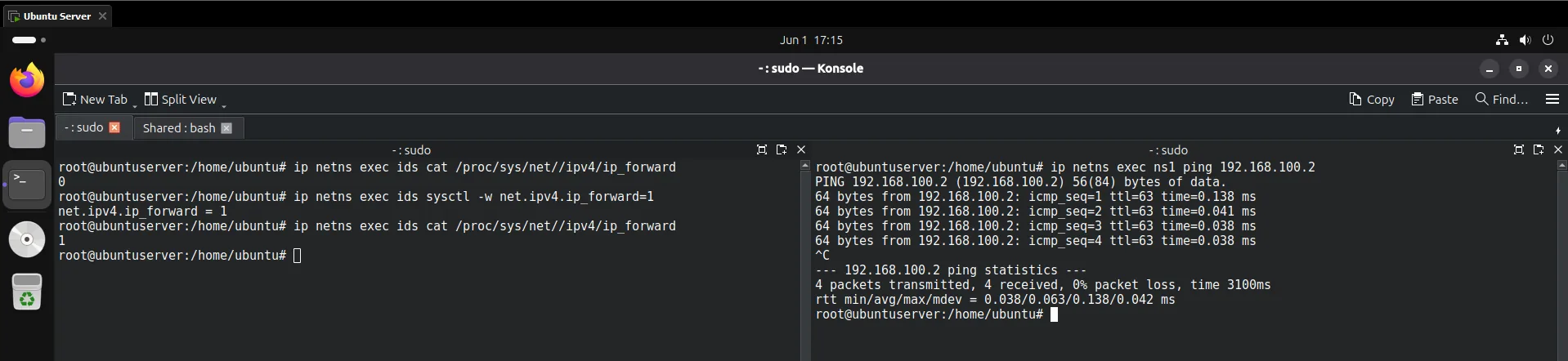The width and height of the screenshot is (1568, 361).
Task: Open the Activities overview pill
Action: [29, 40]
